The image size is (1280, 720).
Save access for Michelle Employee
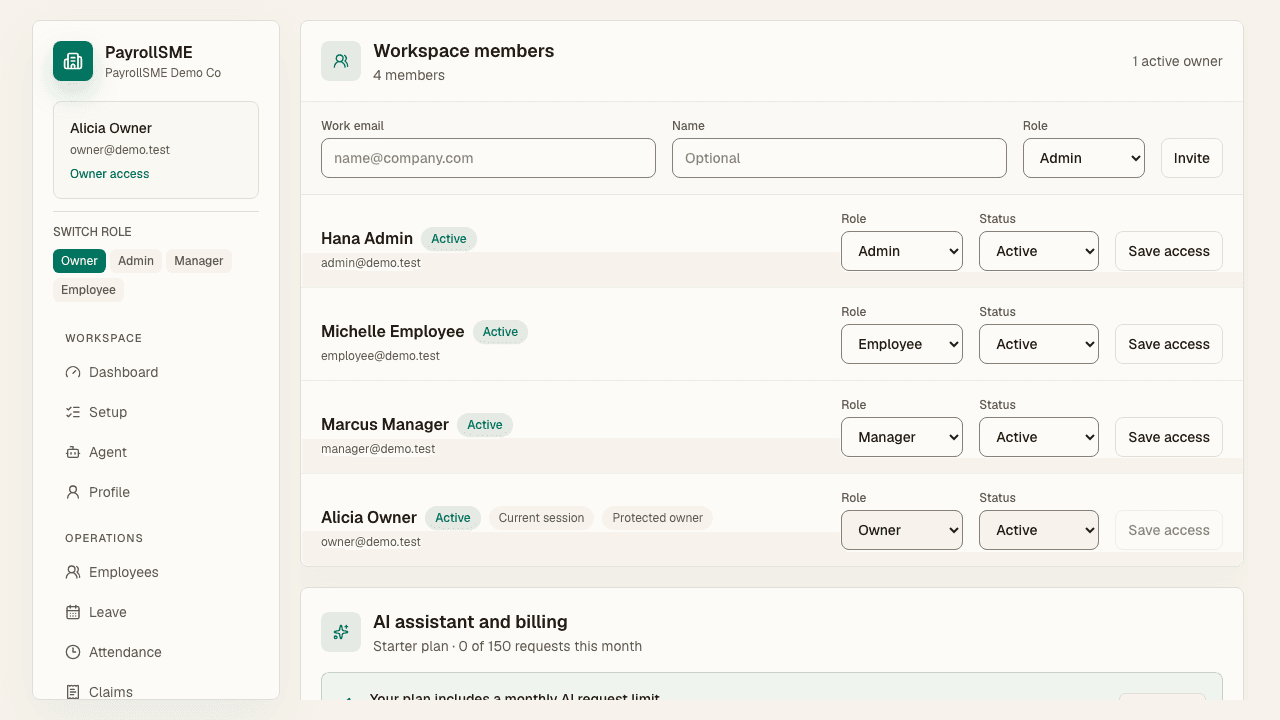pyautogui.click(x=1169, y=344)
